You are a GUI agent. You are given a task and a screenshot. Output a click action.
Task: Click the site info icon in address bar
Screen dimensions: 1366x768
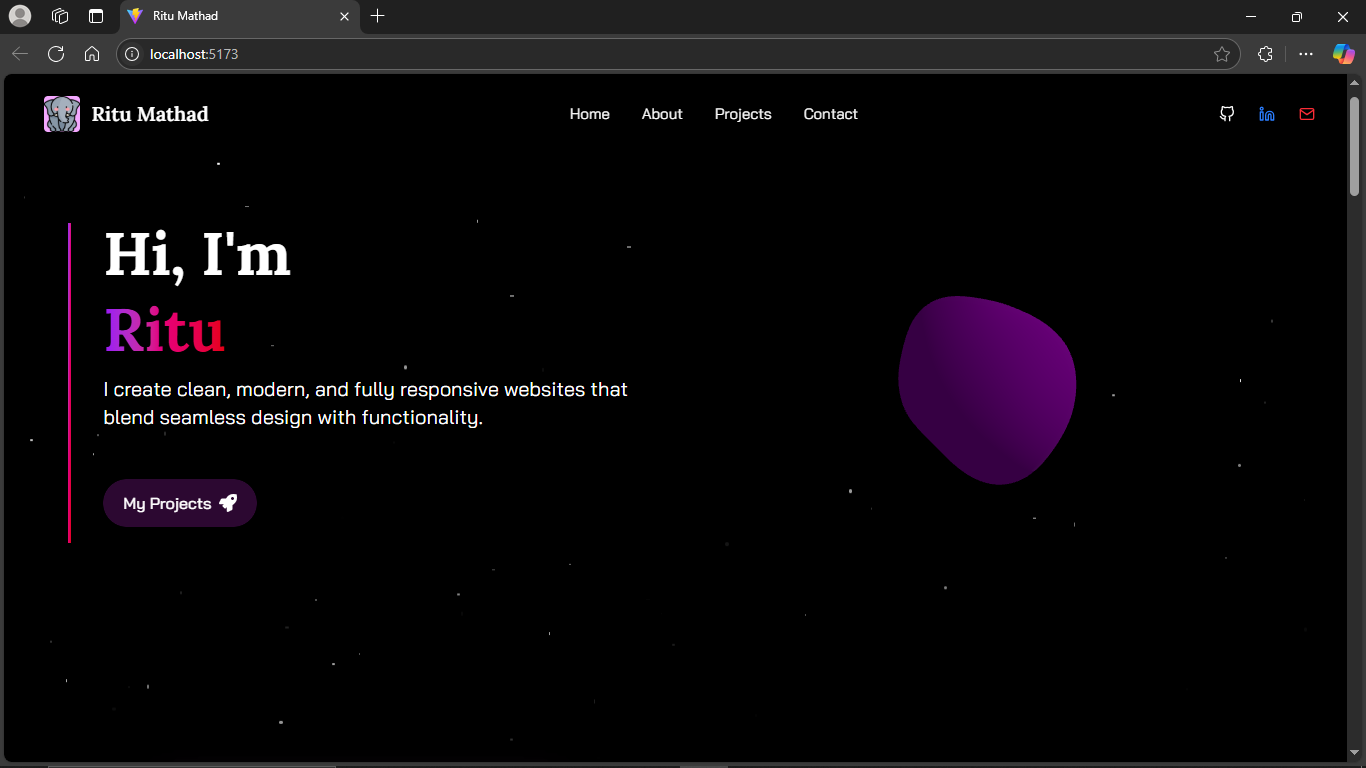[x=132, y=54]
